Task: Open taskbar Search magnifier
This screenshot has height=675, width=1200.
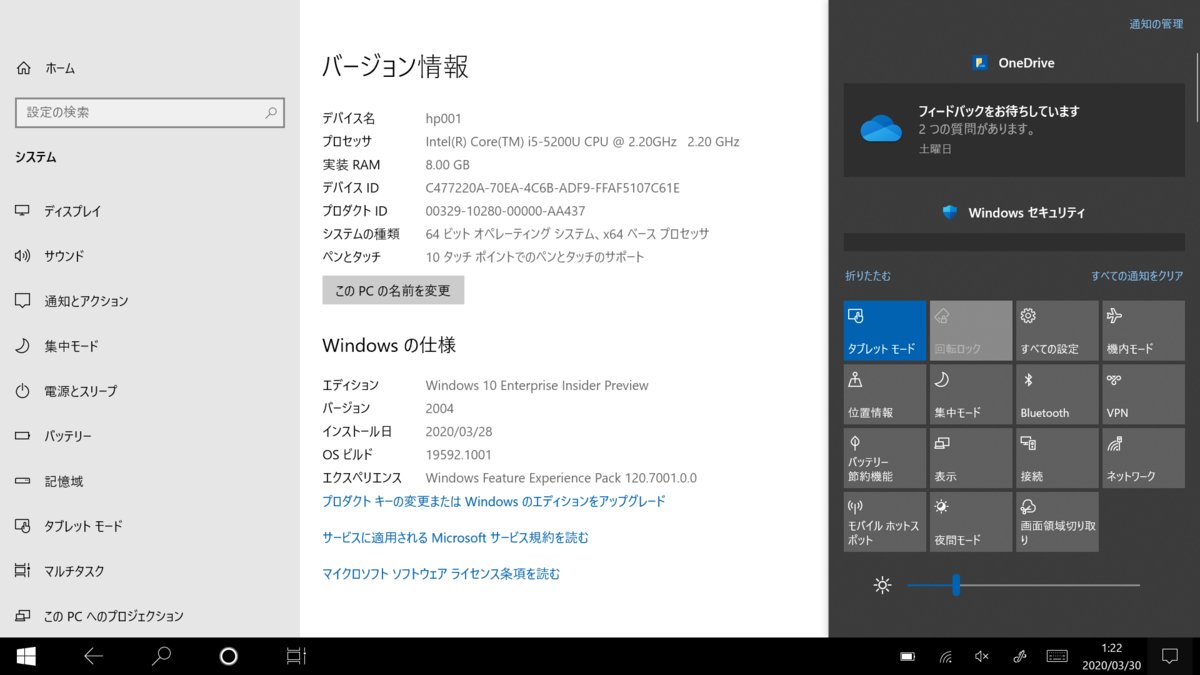Action: click(x=161, y=656)
